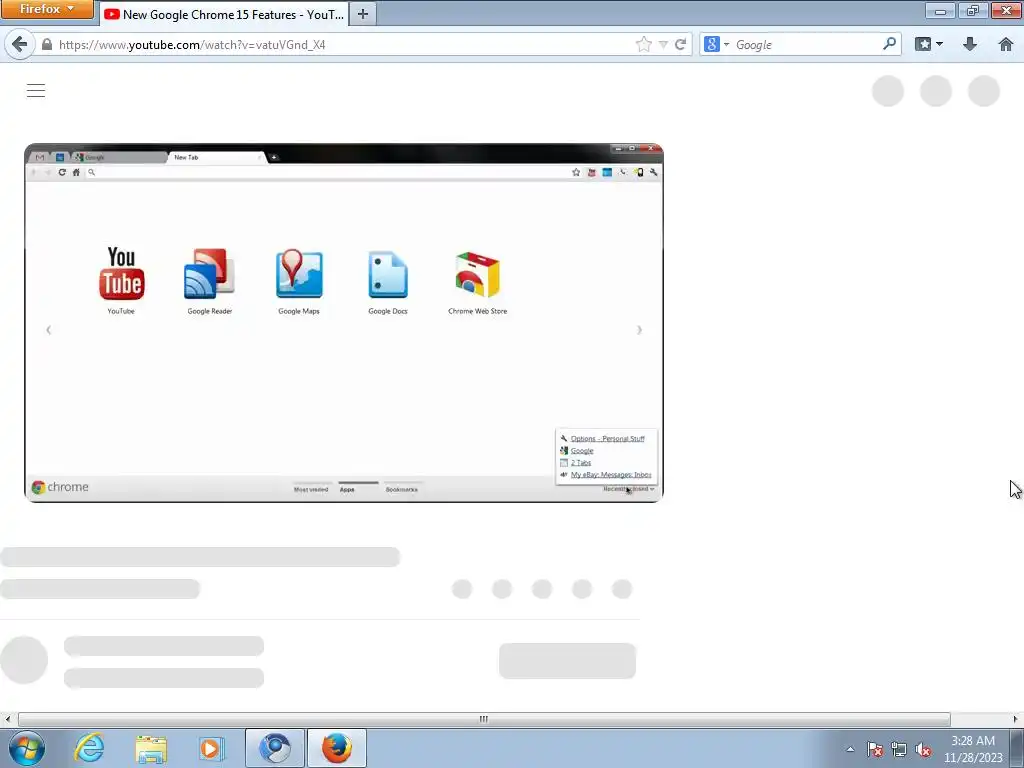Select the New Google Chrome 15 Features tab

[x=225, y=14]
